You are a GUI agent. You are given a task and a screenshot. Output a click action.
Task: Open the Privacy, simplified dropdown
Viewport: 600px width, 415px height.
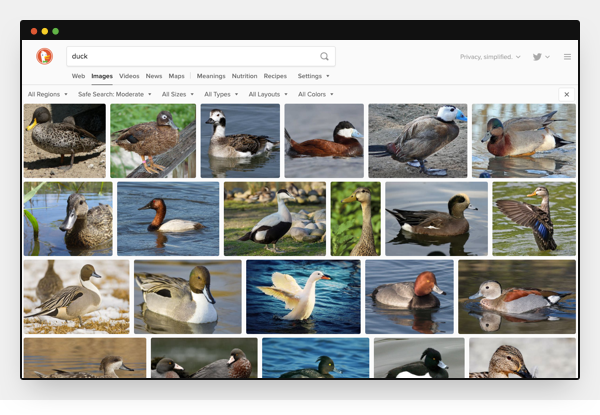tap(490, 57)
